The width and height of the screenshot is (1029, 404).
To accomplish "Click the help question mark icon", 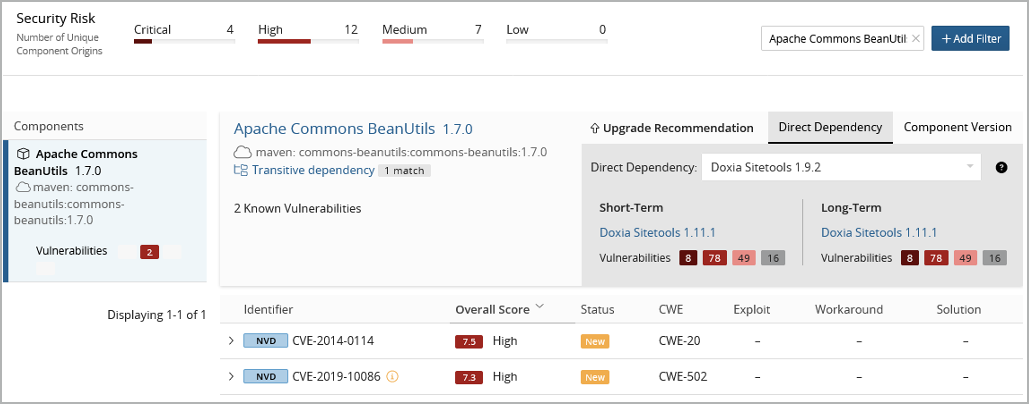I will [x=1001, y=167].
